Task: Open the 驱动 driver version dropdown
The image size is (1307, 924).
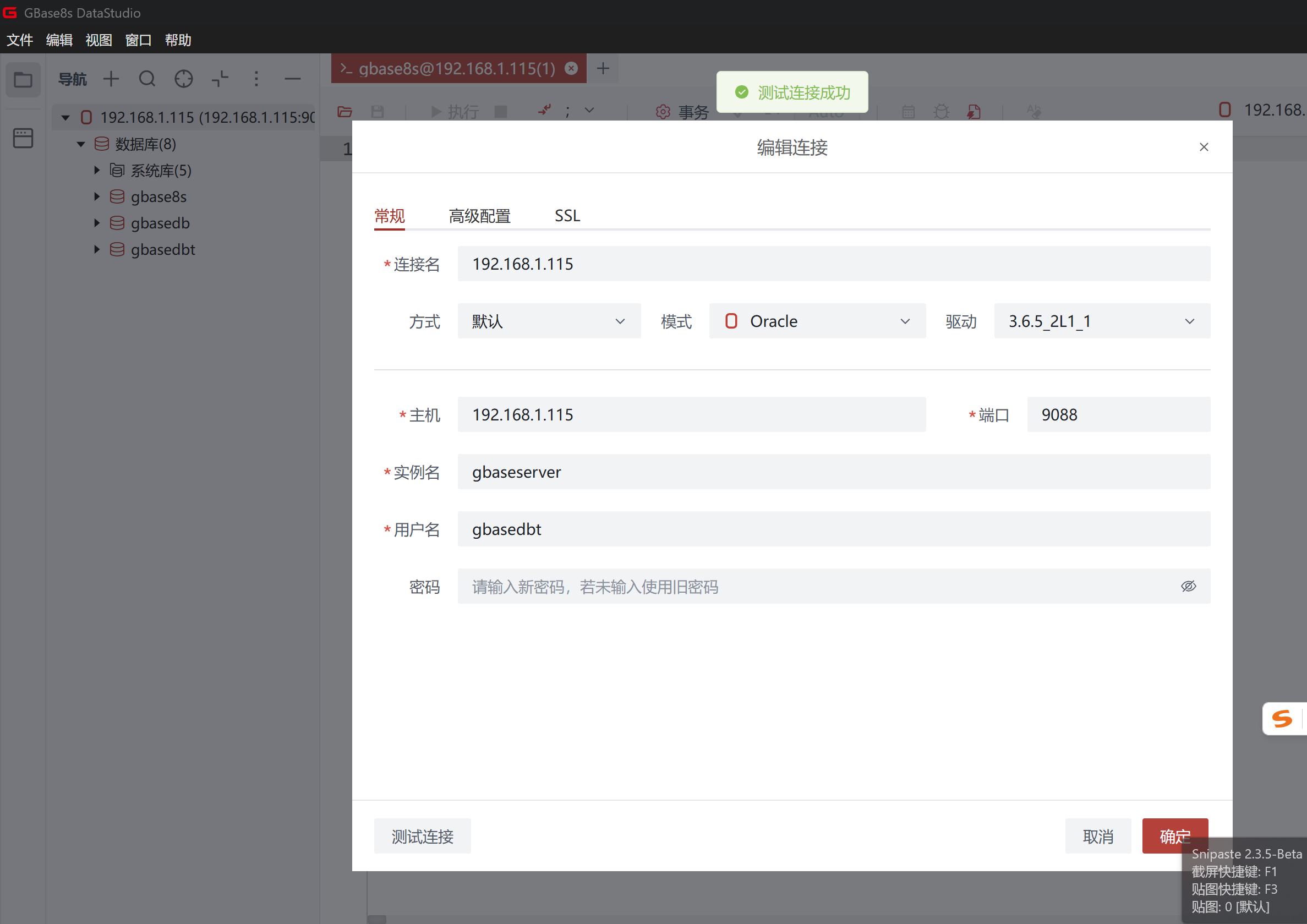Action: 1102,321
